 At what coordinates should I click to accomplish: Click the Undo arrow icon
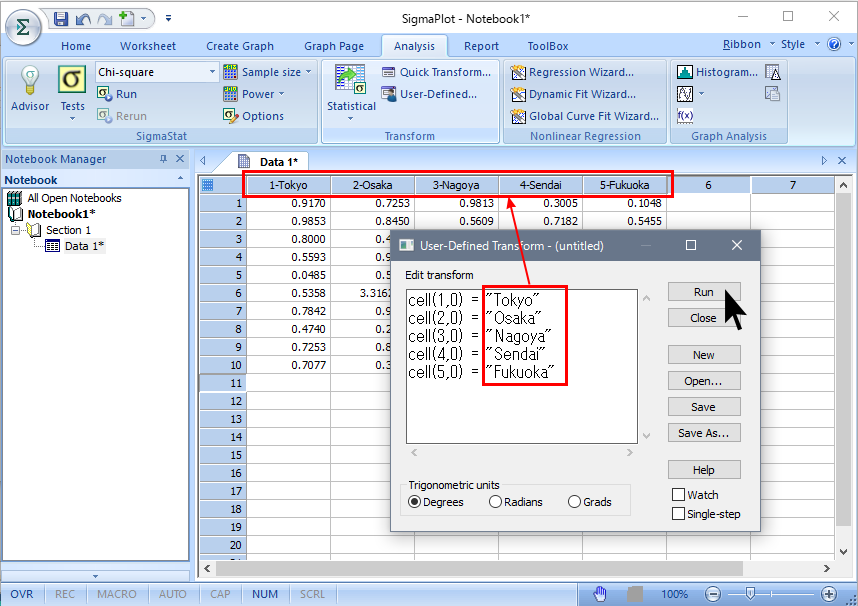83,20
